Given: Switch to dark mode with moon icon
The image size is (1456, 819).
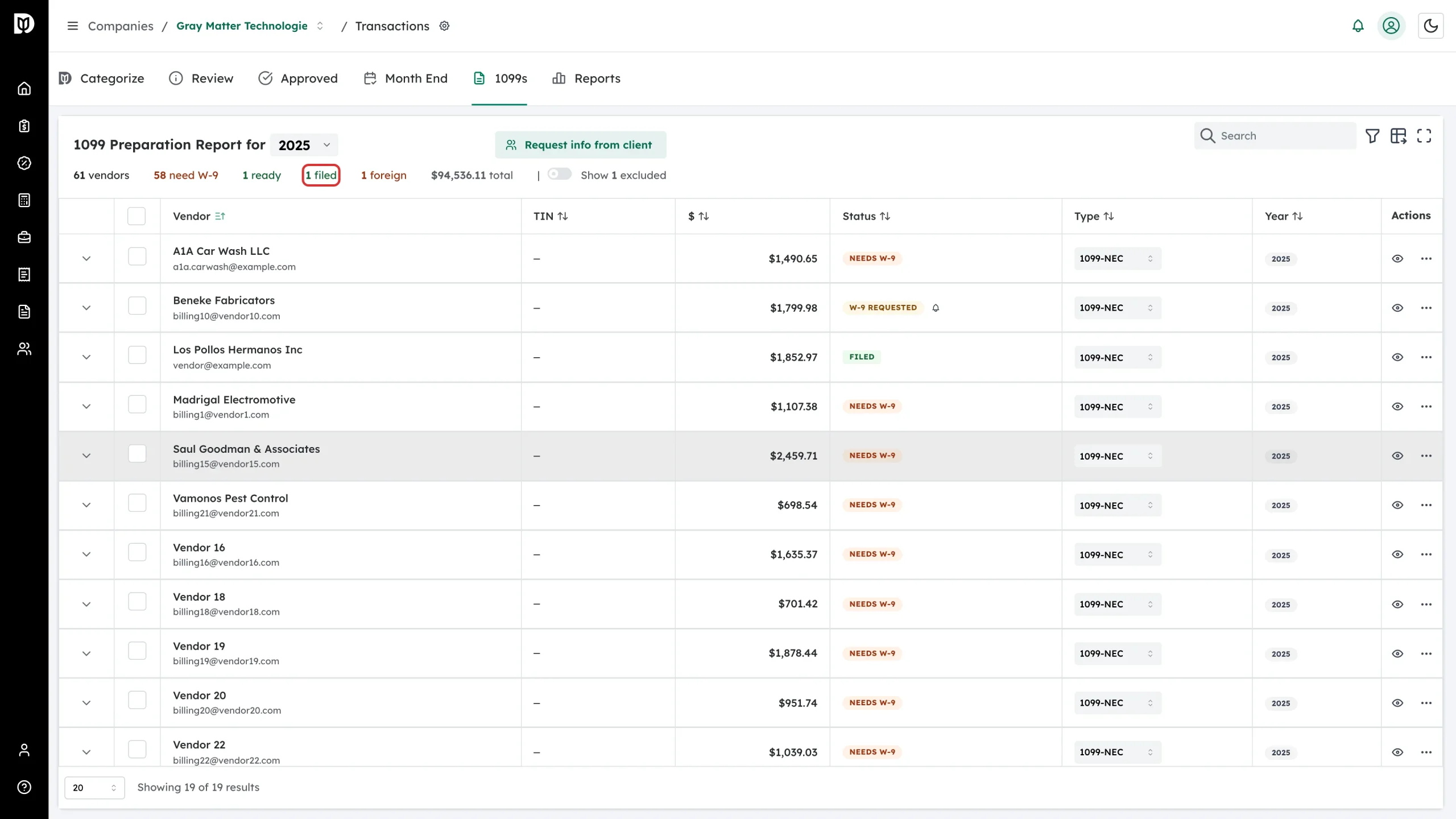Looking at the screenshot, I should (1430, 26).
